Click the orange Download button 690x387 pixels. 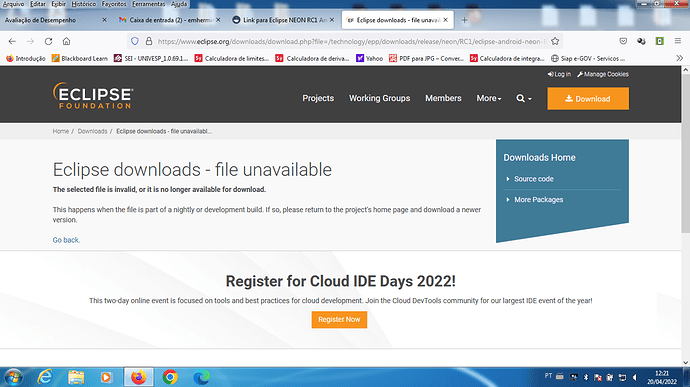(588, 99)
